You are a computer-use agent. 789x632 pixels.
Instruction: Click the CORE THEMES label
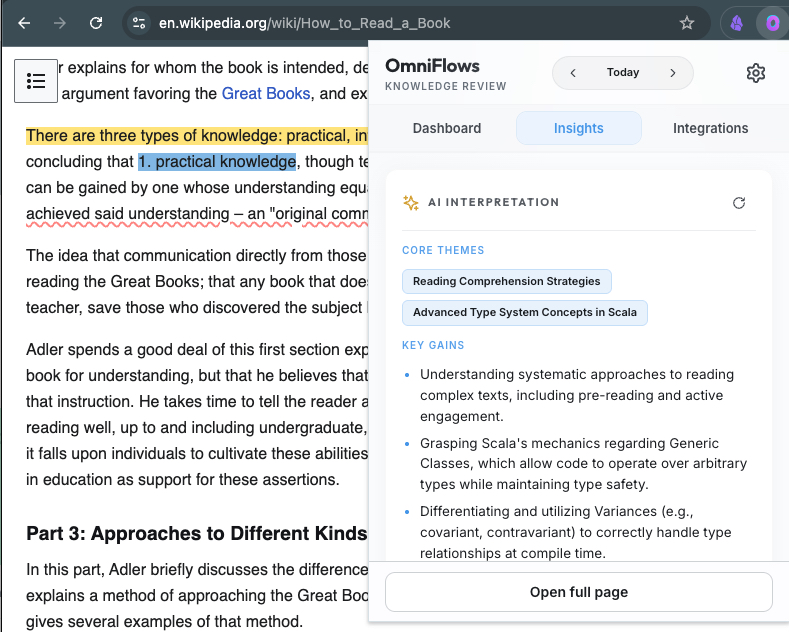[443, 250]
